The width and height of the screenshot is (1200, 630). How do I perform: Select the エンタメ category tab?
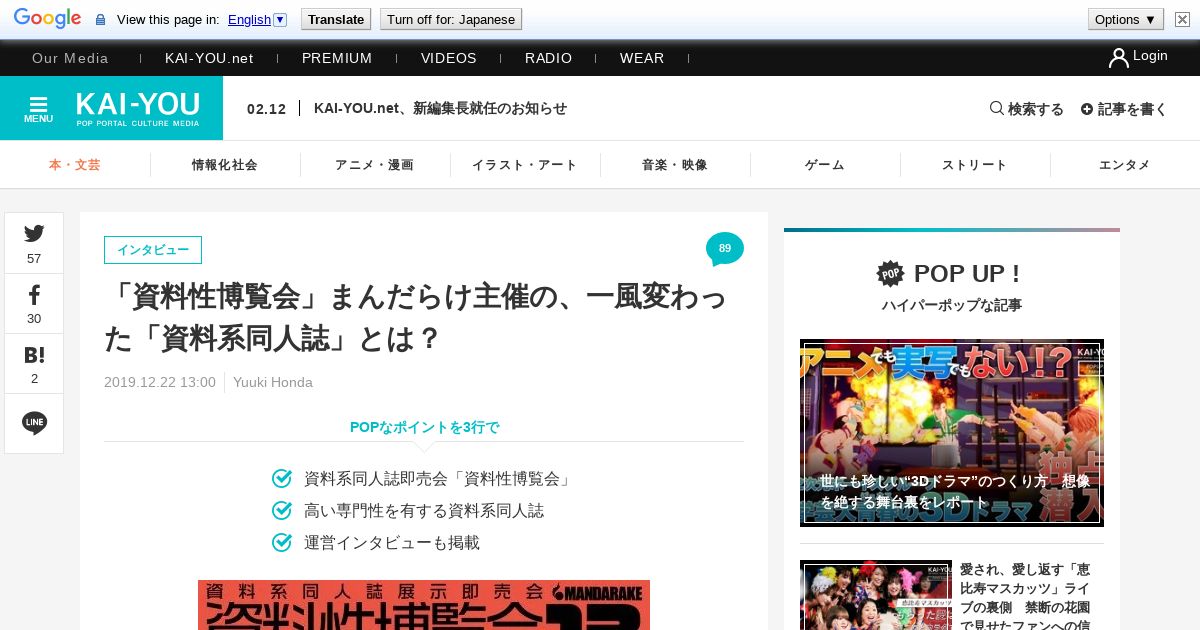click(x=1125, y=165)
